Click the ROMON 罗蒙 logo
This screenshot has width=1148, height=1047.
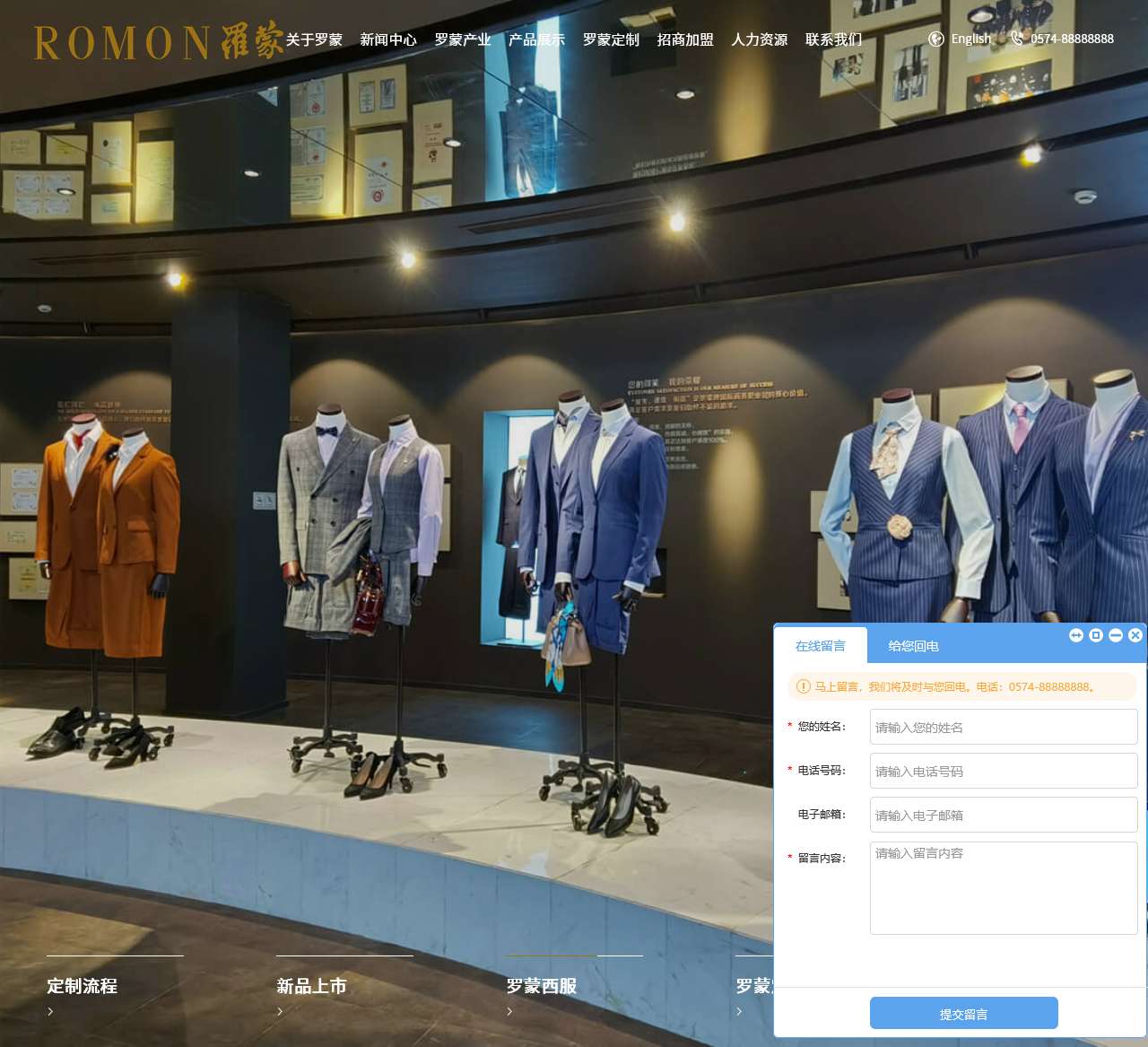pyautogui.click(x=158, y=41)
